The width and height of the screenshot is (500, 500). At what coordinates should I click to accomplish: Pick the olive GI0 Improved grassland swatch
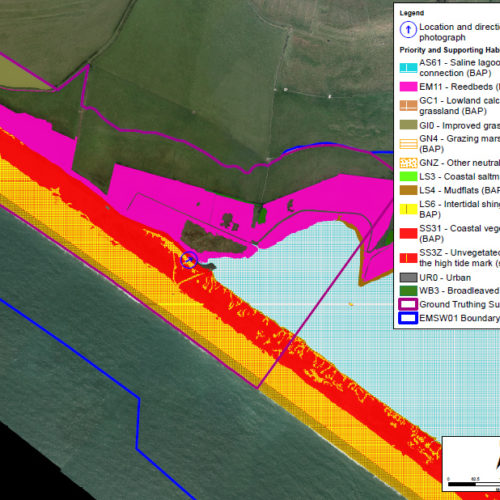point(408,125)
